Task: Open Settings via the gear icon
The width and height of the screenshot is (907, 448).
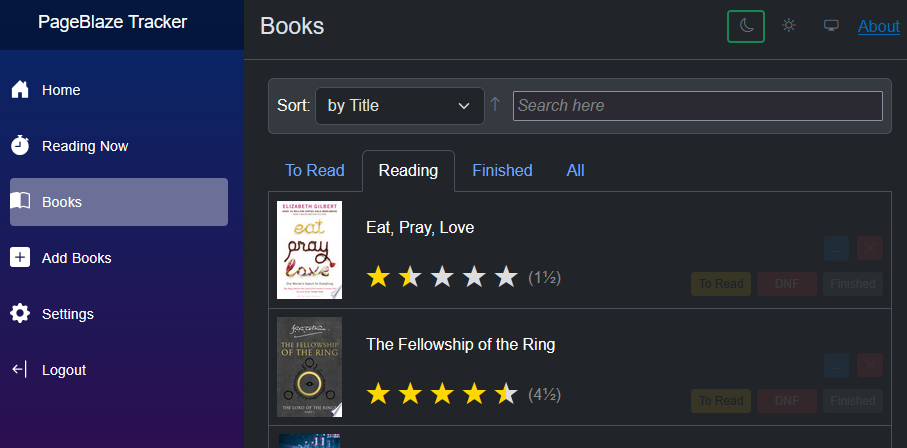Action: [x=20, y=314]
